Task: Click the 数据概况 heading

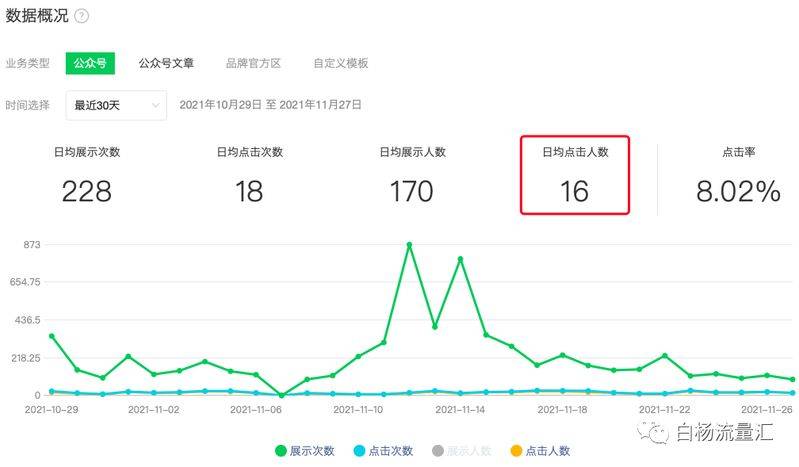Action: coord(37,16)
